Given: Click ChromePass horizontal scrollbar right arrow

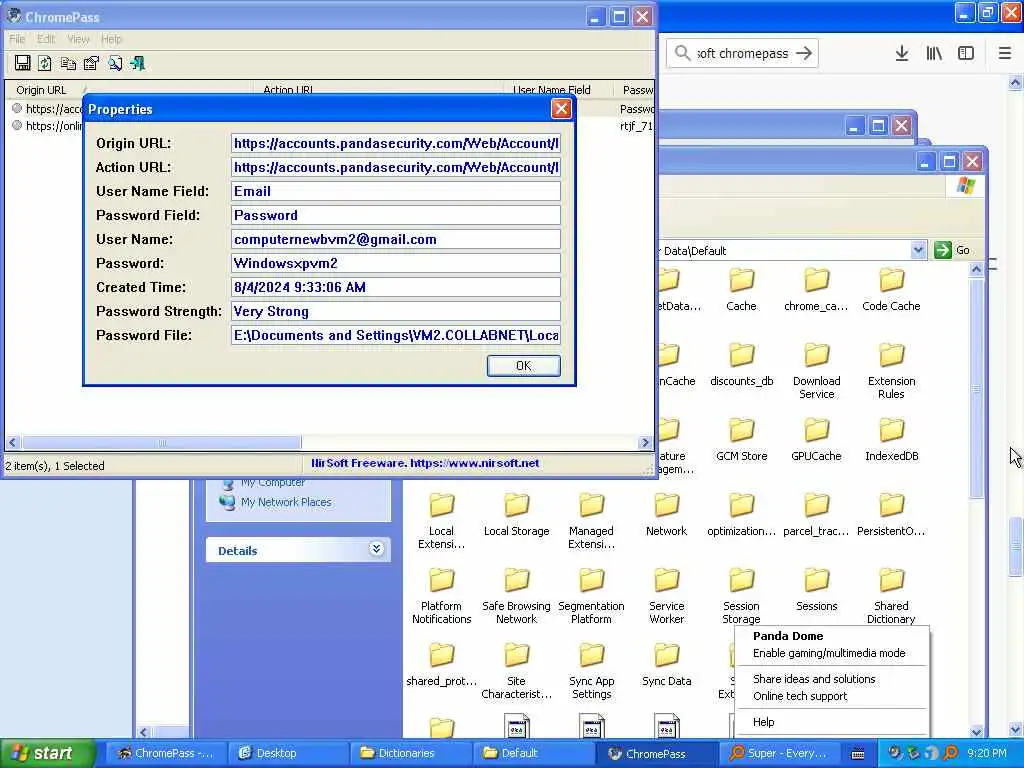Looking at the screenshot, I should [x=645, y=442].
